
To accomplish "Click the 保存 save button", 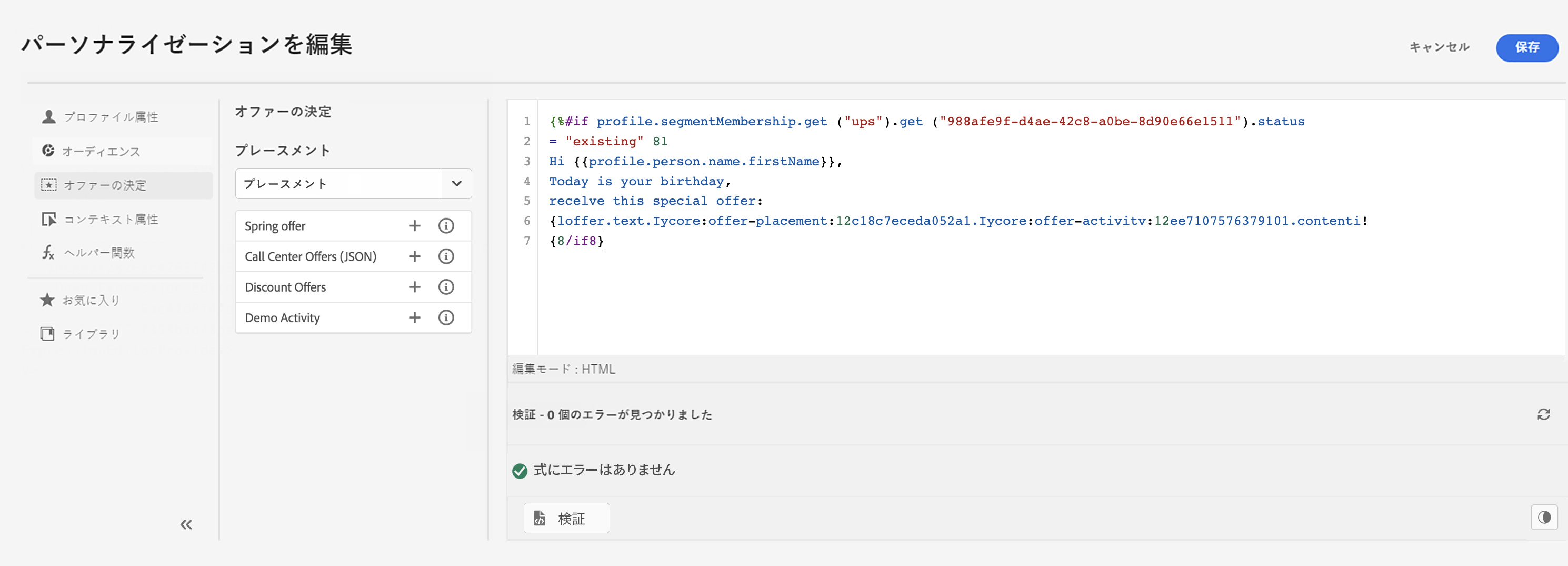I will click(1526, 47).
